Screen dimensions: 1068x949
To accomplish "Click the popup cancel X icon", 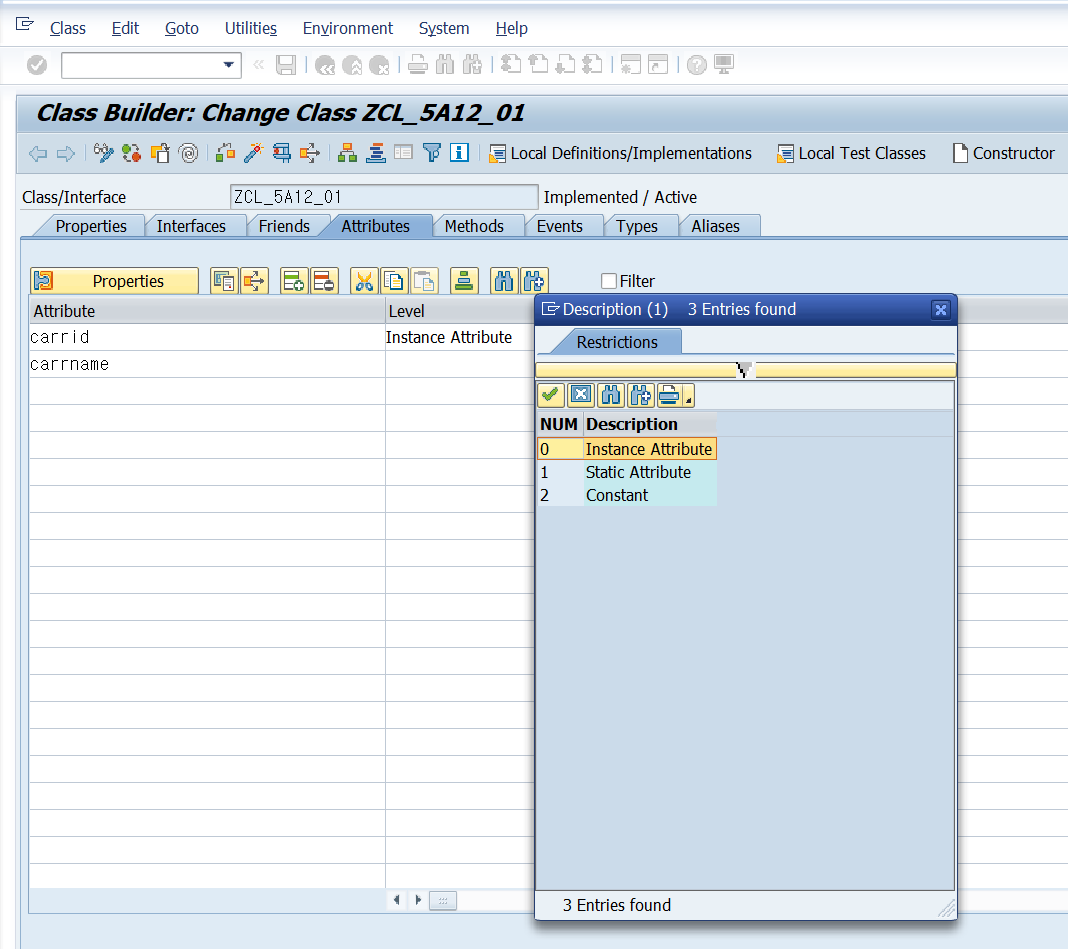I will pos(580,395).
